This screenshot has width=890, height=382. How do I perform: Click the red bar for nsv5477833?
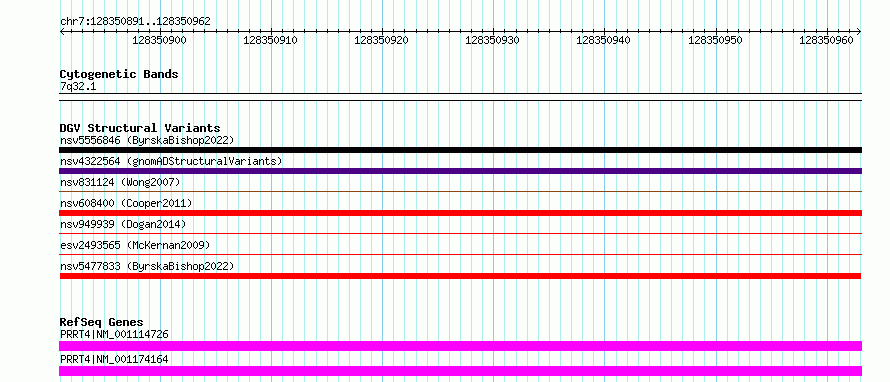coord(460,276)
